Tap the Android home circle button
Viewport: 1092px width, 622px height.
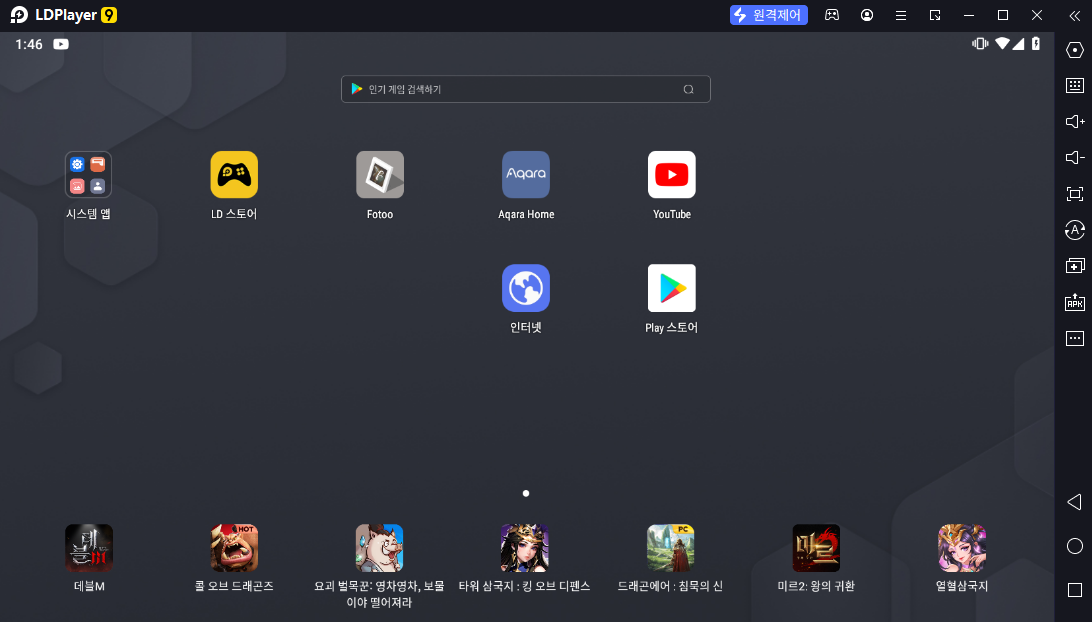coord(1075,546)
